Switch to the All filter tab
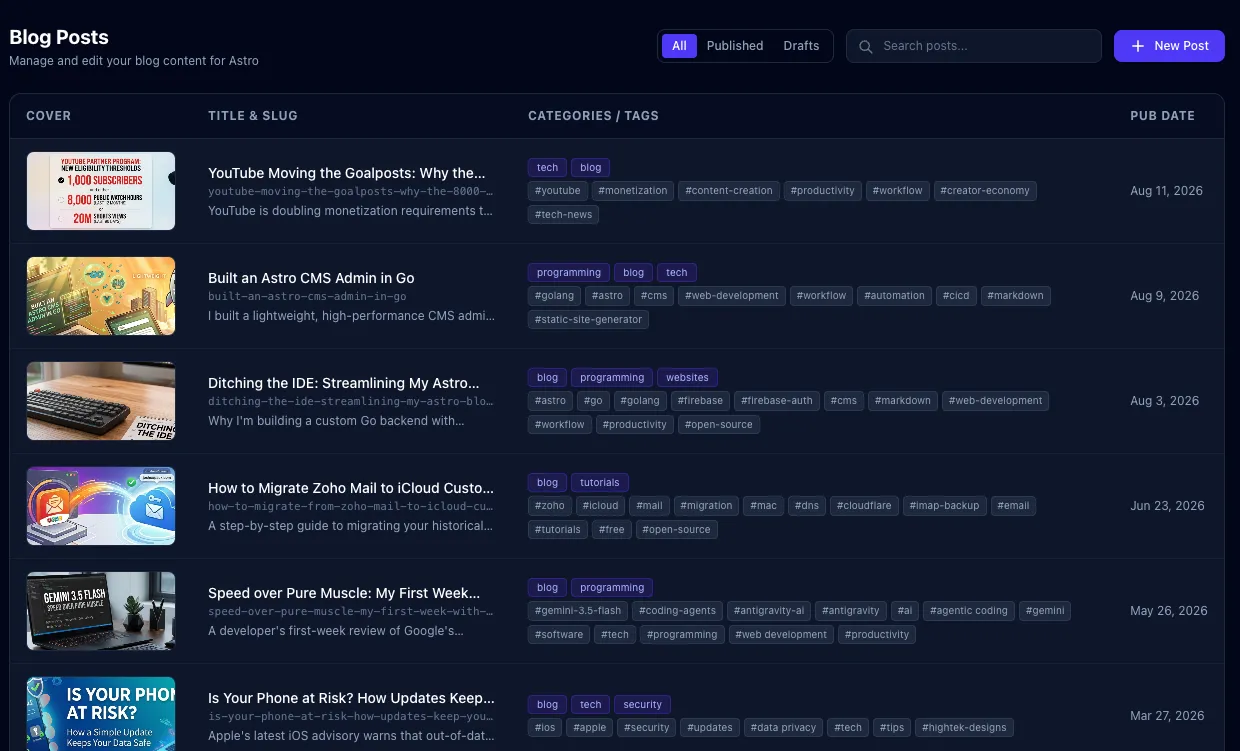This screenshot has width=1240, height=751. click(x=679, y=46)
